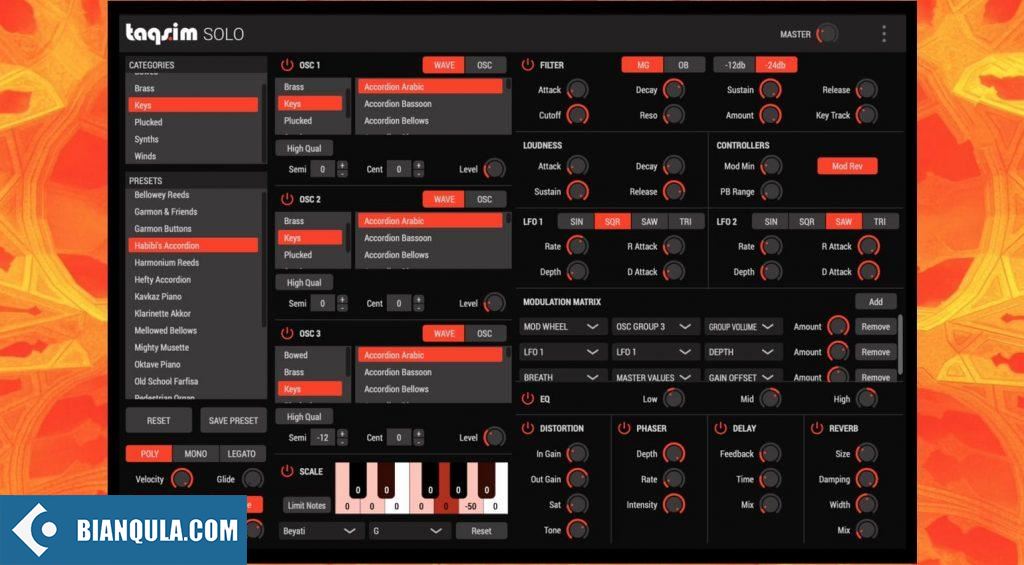
Task: Click the PB Range knob
Action: [771, 191]
